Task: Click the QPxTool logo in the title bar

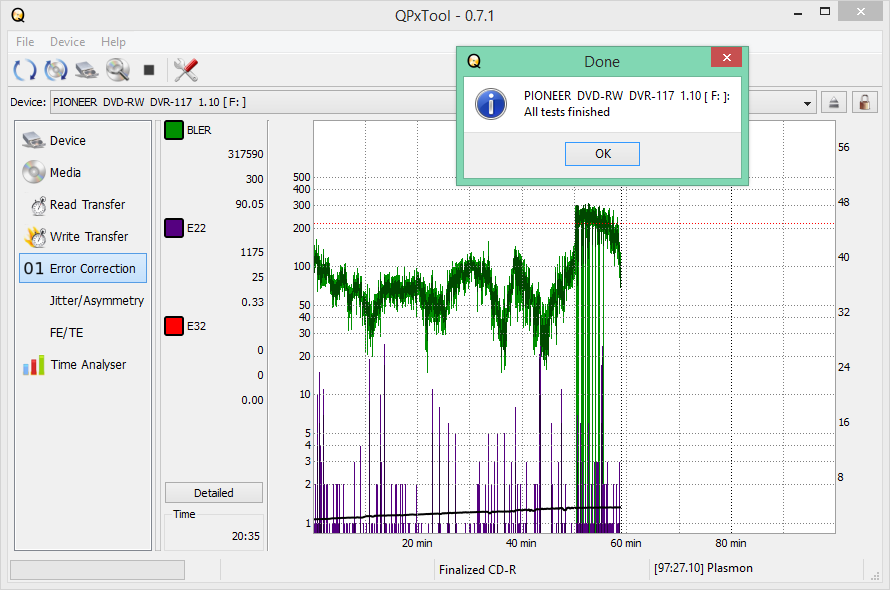Action: [18, 15]
